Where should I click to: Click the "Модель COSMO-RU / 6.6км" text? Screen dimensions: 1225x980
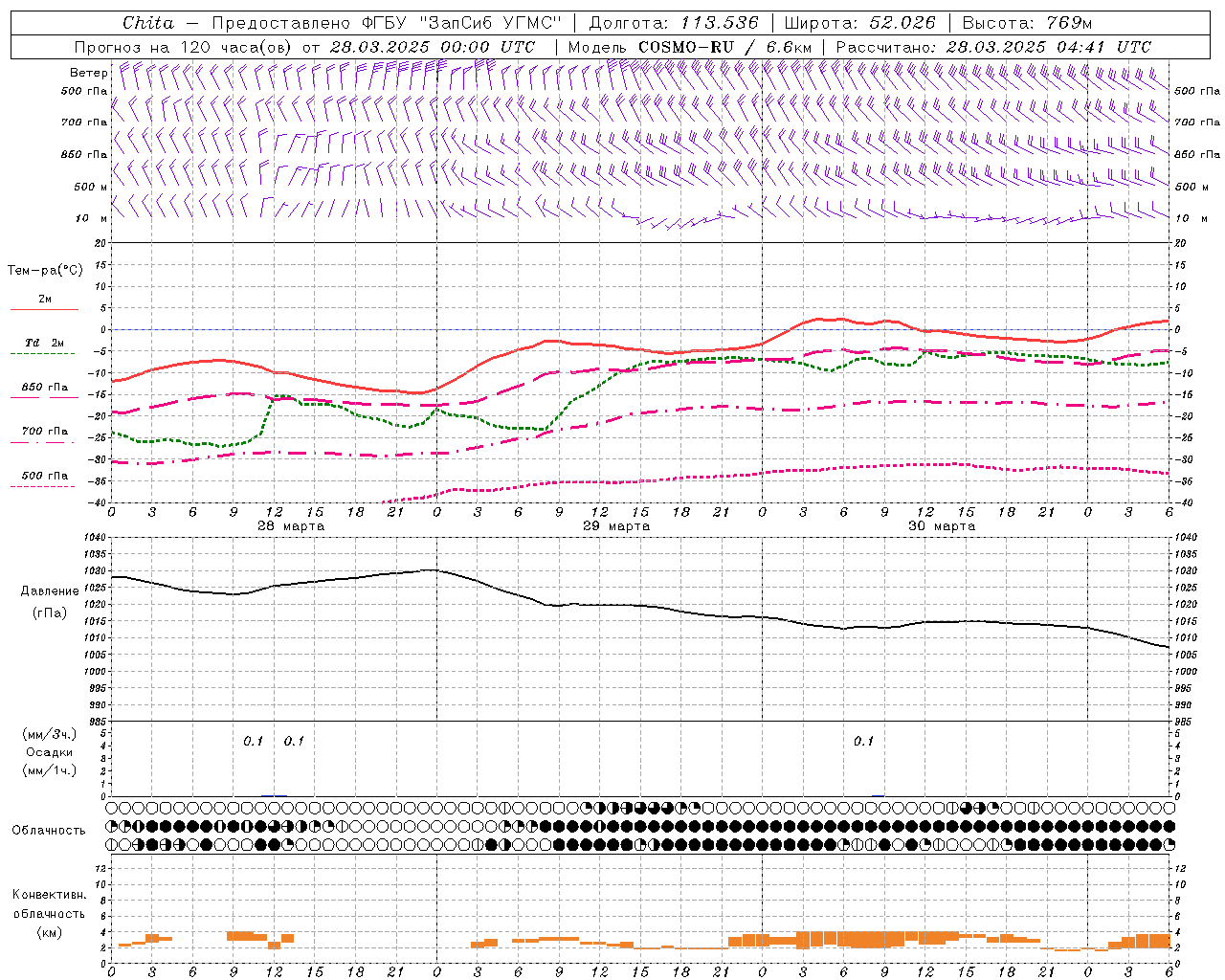click(x=690, y=47)
